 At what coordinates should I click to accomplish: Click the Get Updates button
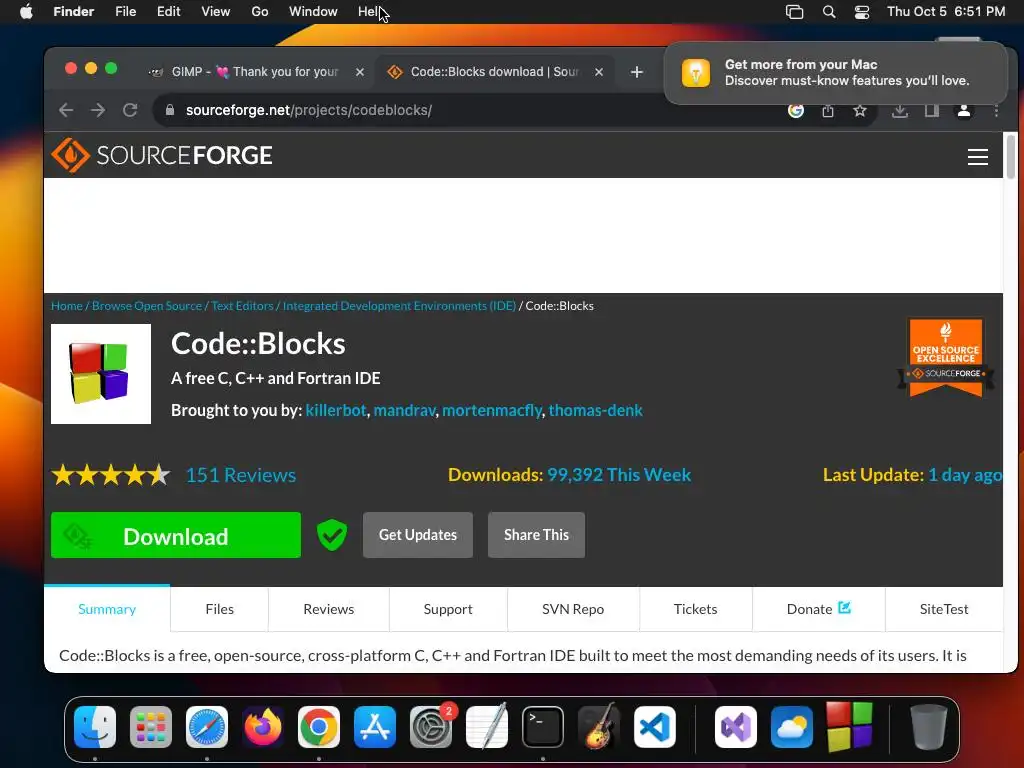point(418,535)
